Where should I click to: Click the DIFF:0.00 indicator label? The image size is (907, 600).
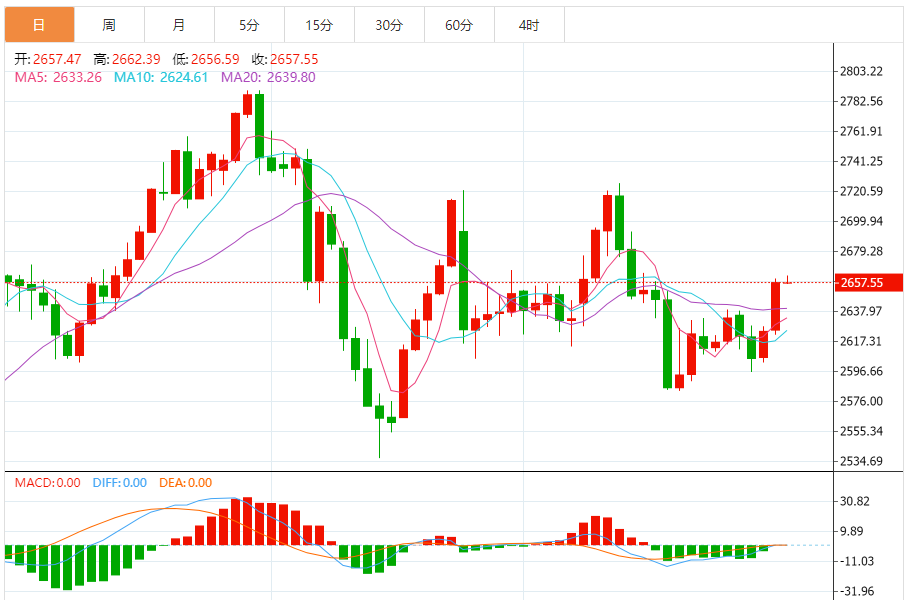[x=120, y=483]
